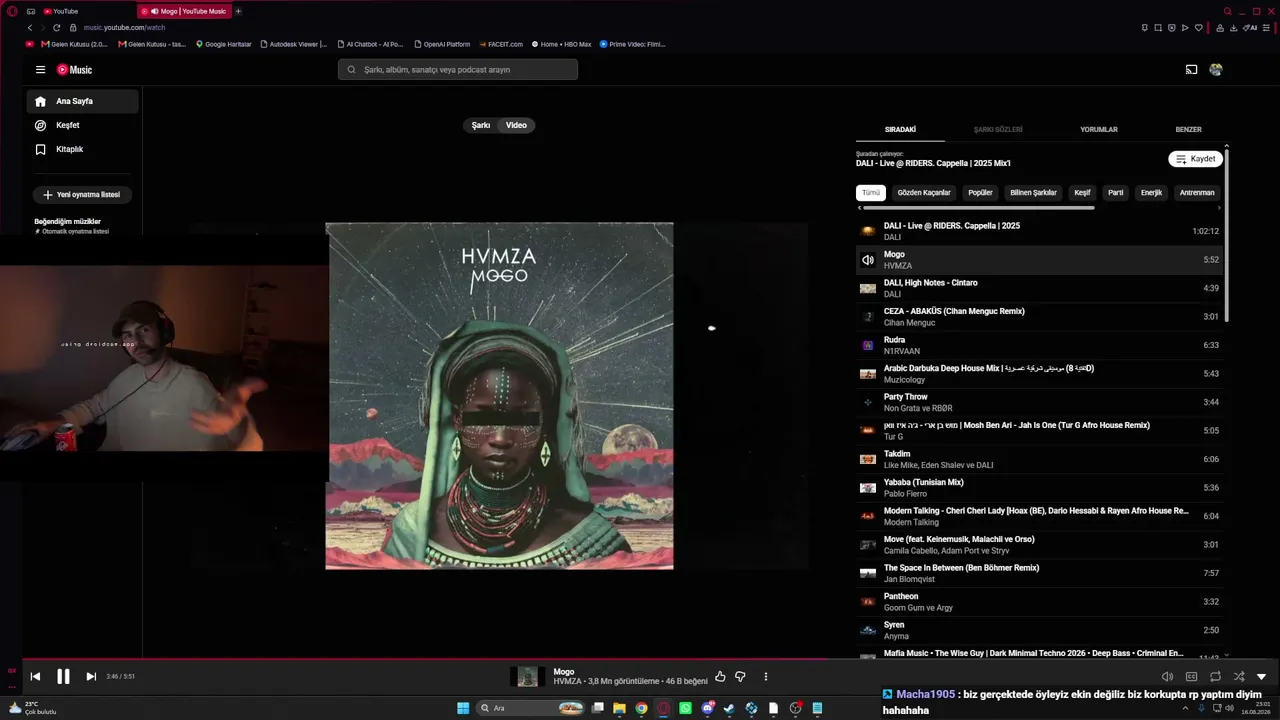Select the Enerjik filter chip
Viewport: 1280px width, 720px height.
(1152, 193)
